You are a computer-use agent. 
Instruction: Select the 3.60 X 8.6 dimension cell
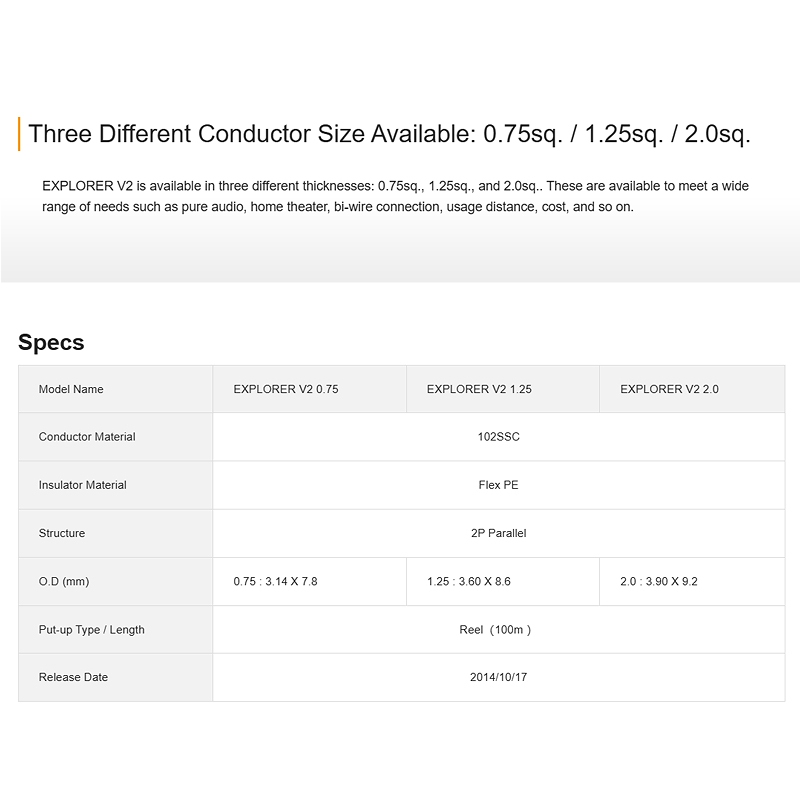469,581
